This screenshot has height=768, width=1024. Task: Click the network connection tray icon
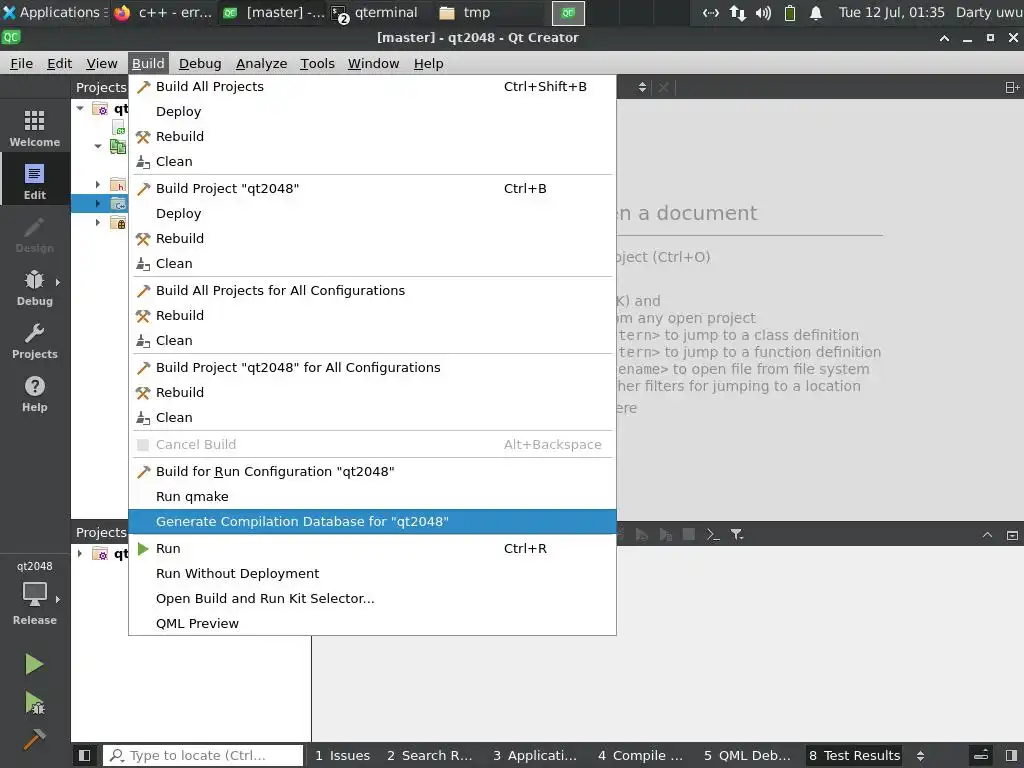(x=737, y=12)
